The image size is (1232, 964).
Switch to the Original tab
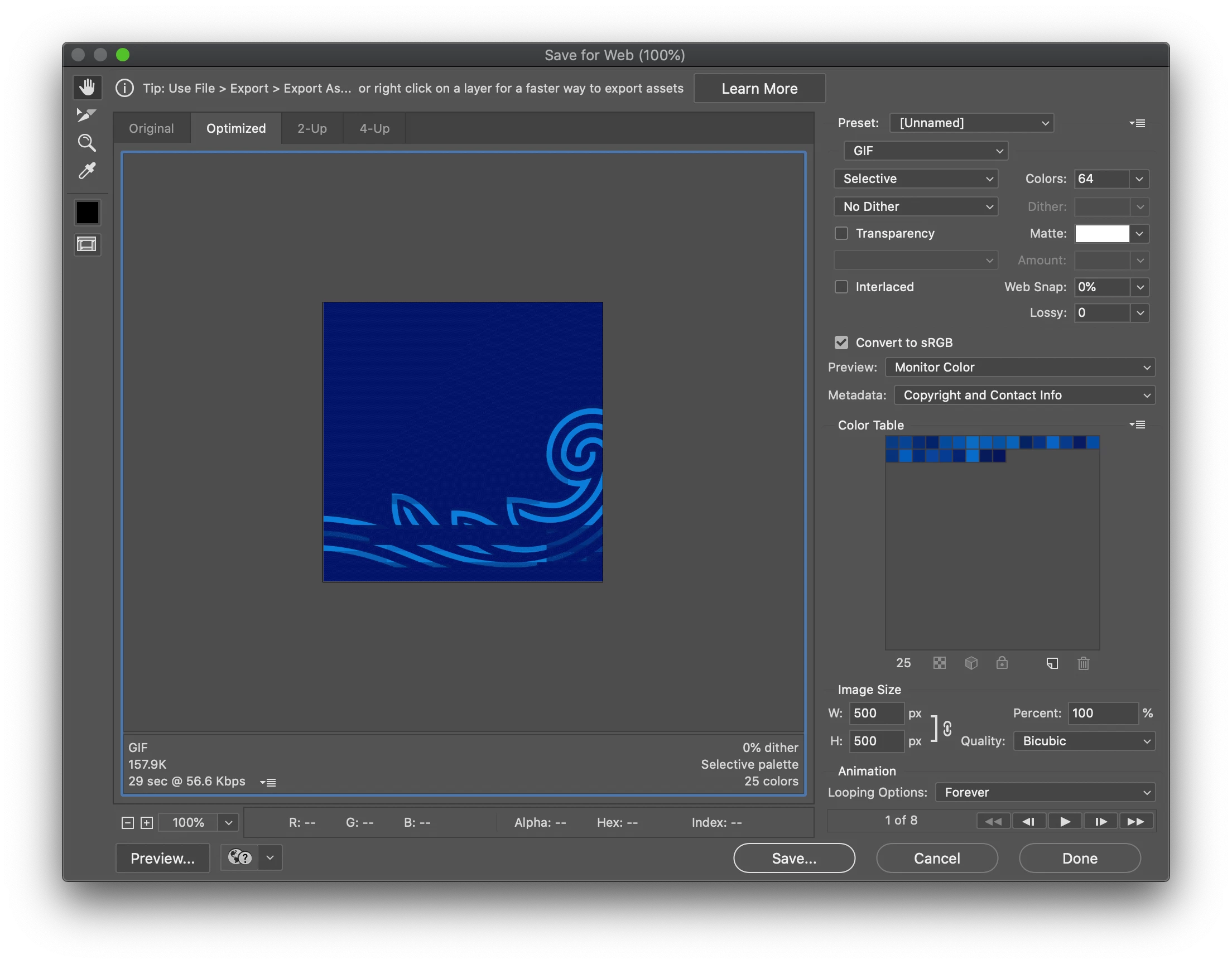pyautogui.click(x=151, y=129)
